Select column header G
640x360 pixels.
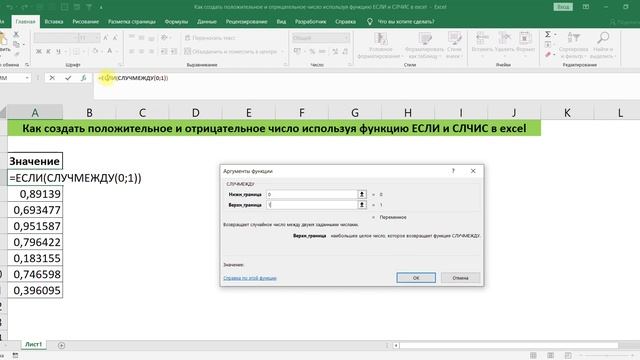(355, 112)
